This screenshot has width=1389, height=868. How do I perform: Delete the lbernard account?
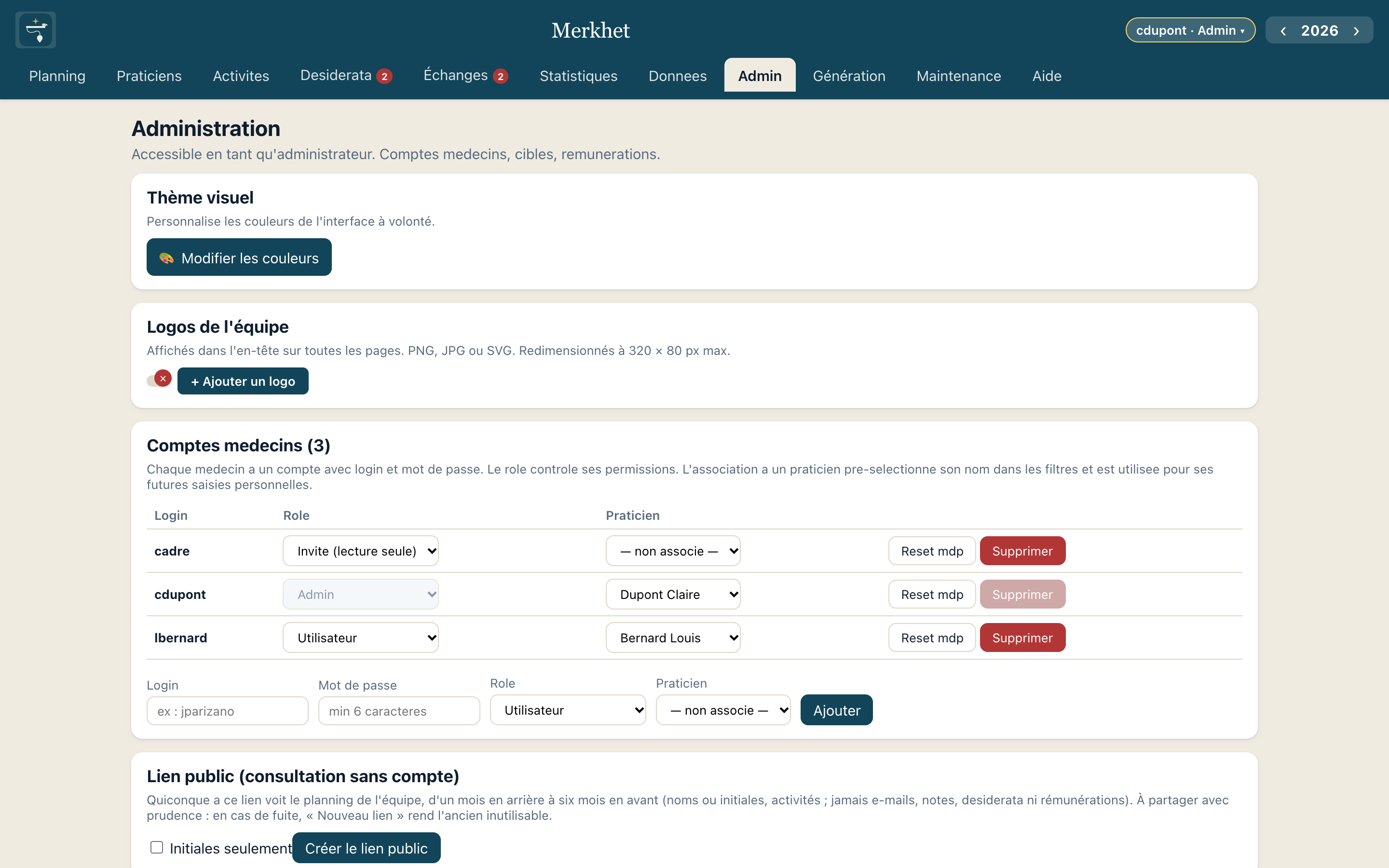pyautogui.click(x=1022, y=638)
